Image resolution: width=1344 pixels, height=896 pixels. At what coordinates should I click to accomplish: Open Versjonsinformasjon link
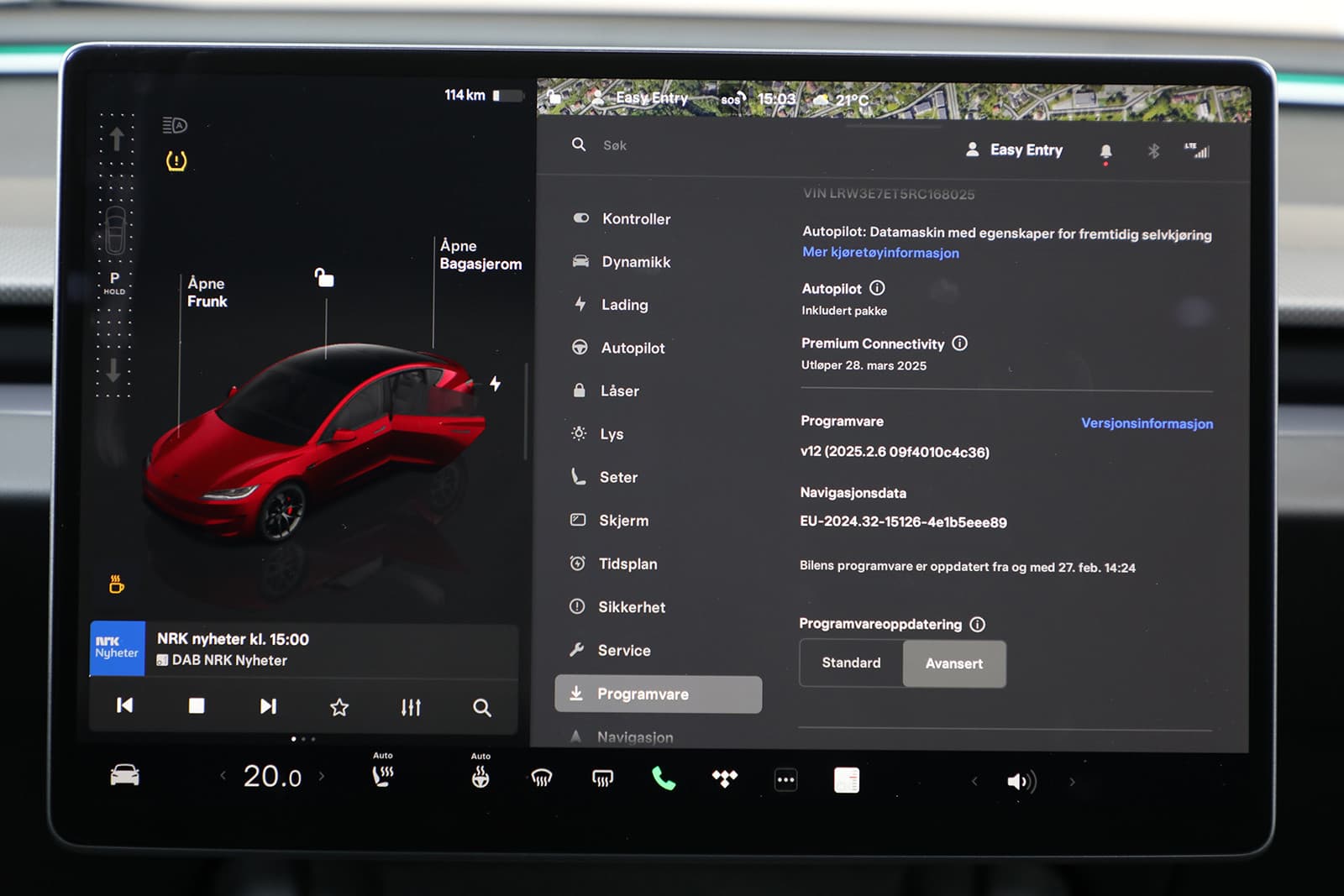pyautogui.click(x=1147, y=423)
